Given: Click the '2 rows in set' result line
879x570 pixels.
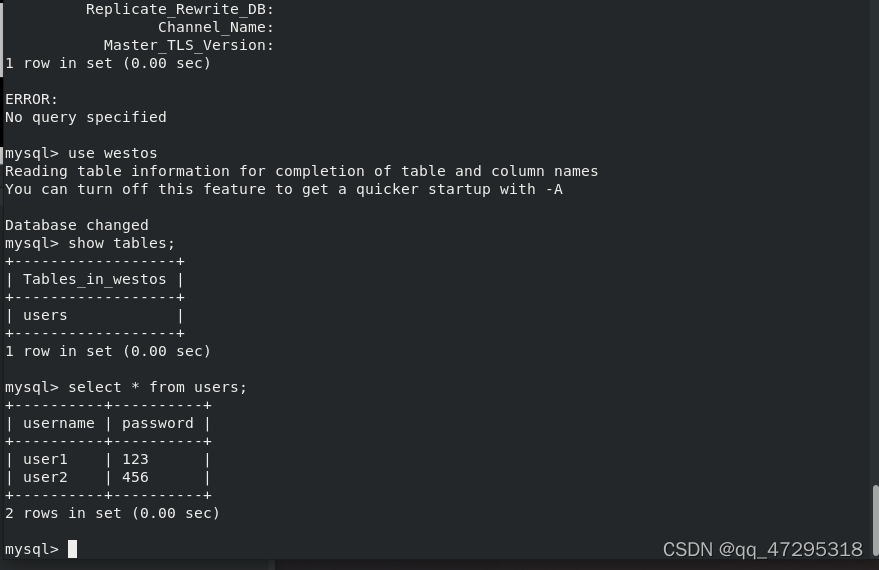Looking at the screenshot, I should [113, 513].
